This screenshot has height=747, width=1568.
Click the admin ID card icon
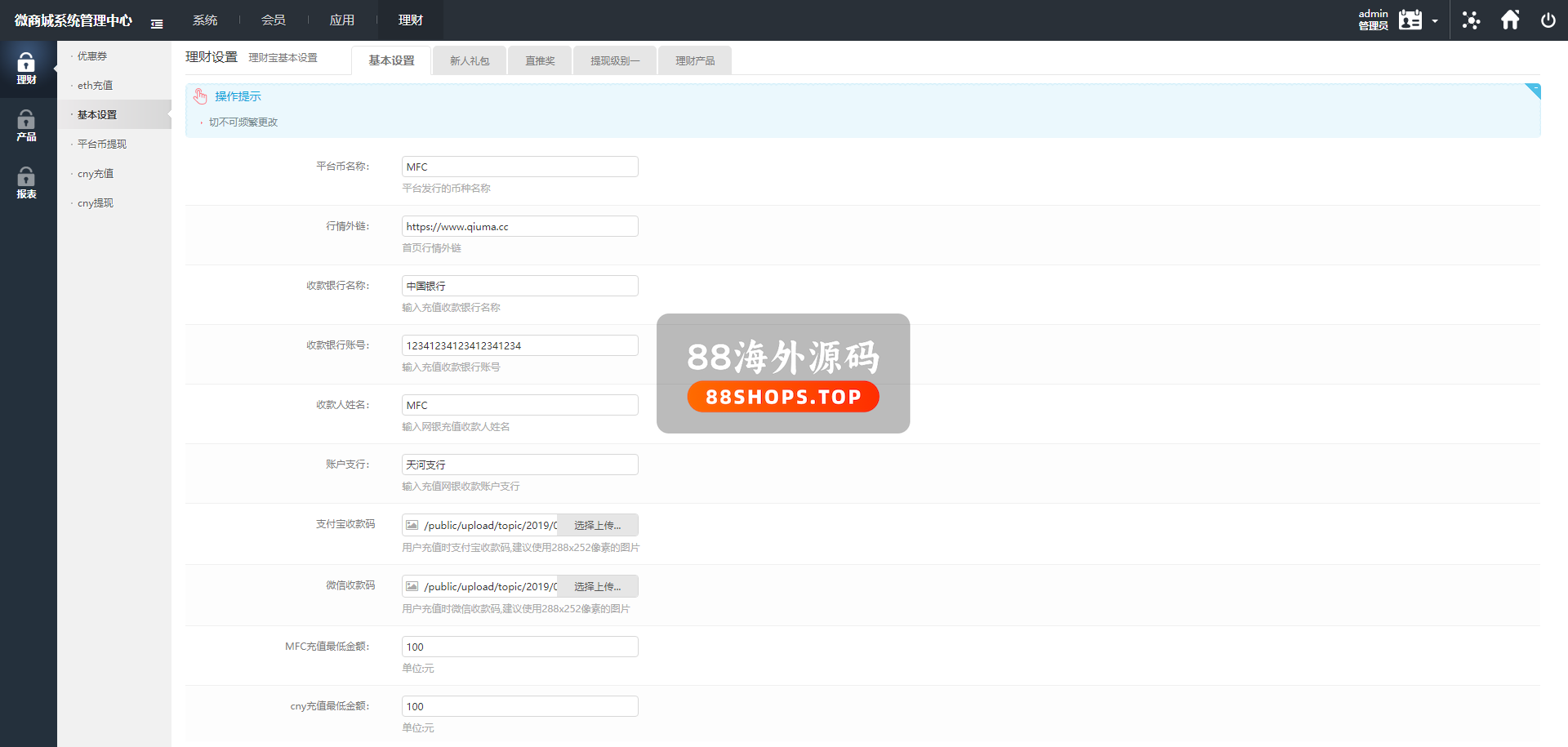[1410, 20]
